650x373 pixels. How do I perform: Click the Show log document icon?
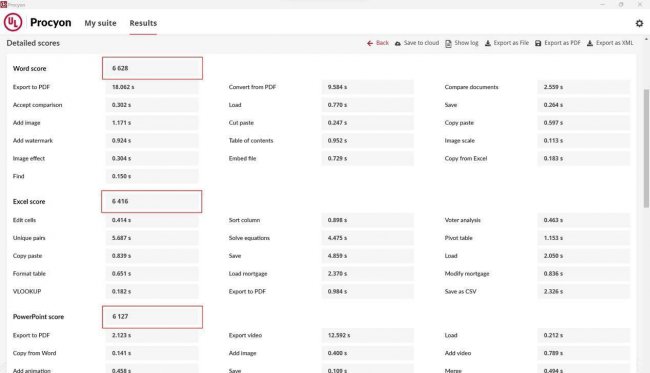pyautogui.click(x=449, y=43)
